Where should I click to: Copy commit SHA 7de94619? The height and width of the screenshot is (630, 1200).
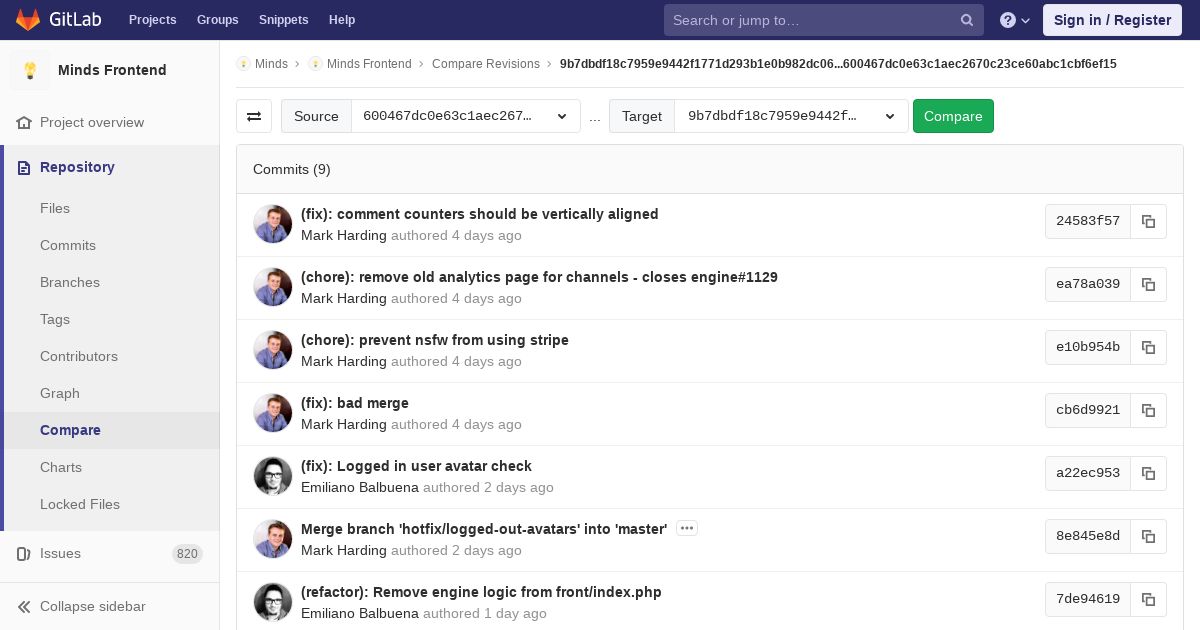(1148, 600)
